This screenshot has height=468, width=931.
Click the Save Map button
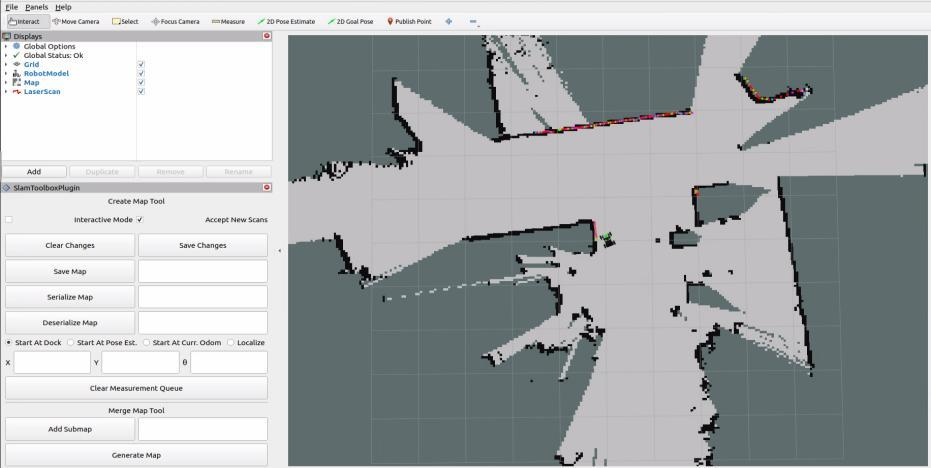pos(70,271)
